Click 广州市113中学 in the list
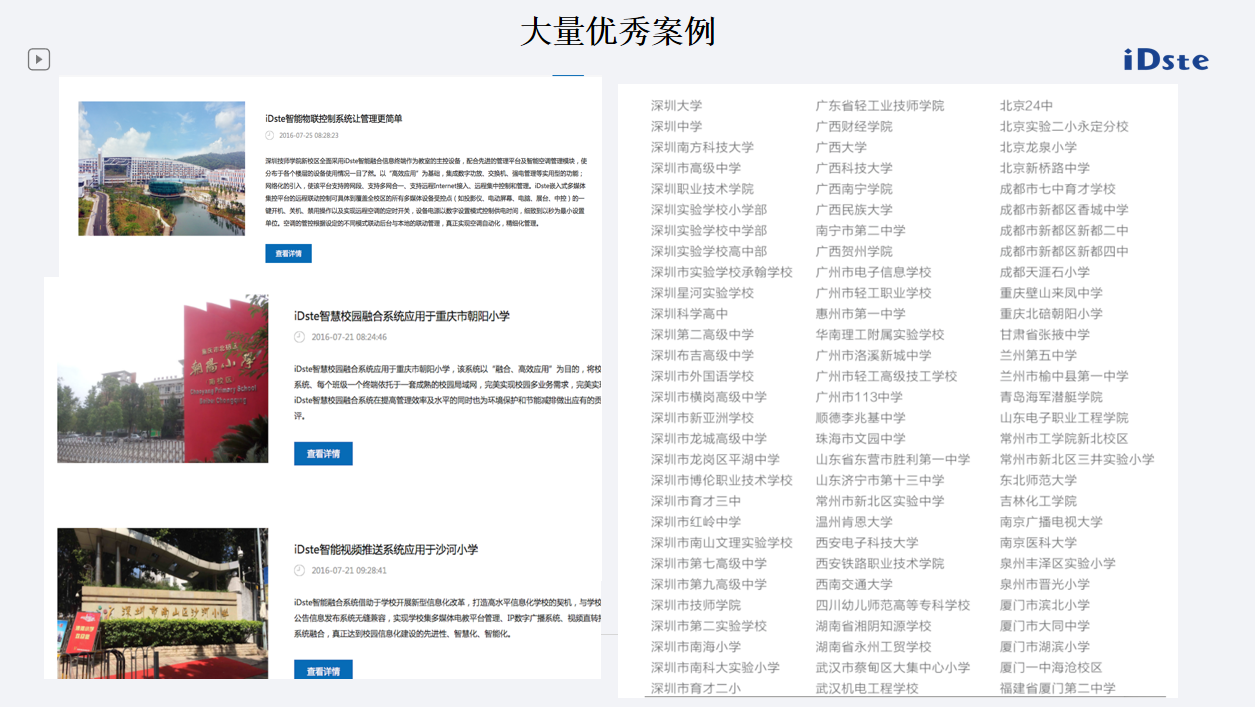This screenshot has height=707, width=1255. tap(859, 397)
